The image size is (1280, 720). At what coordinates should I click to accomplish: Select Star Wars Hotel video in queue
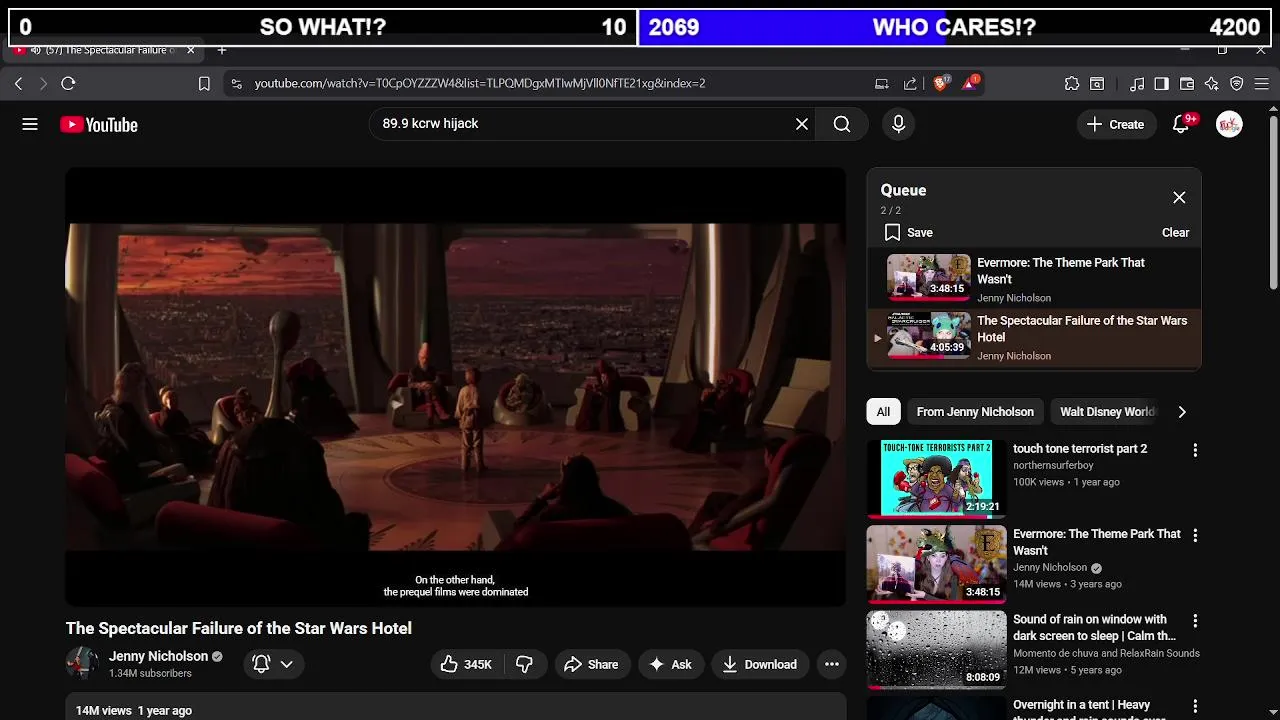pyautogui.click(x=1034, y=338)
